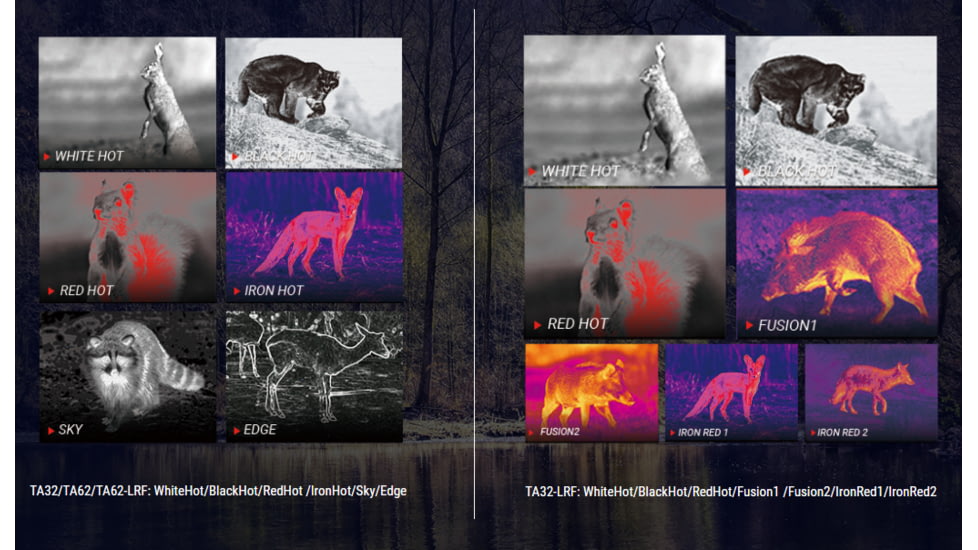Click the red arrow beside IRON HOT label

[x=236, y=291]
